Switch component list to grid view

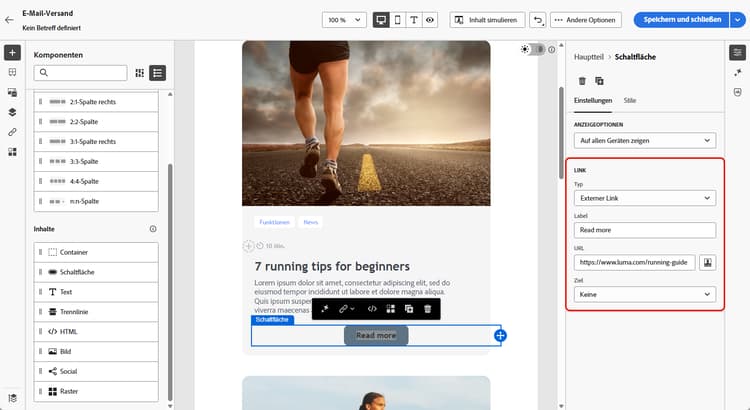coord(140,73)
